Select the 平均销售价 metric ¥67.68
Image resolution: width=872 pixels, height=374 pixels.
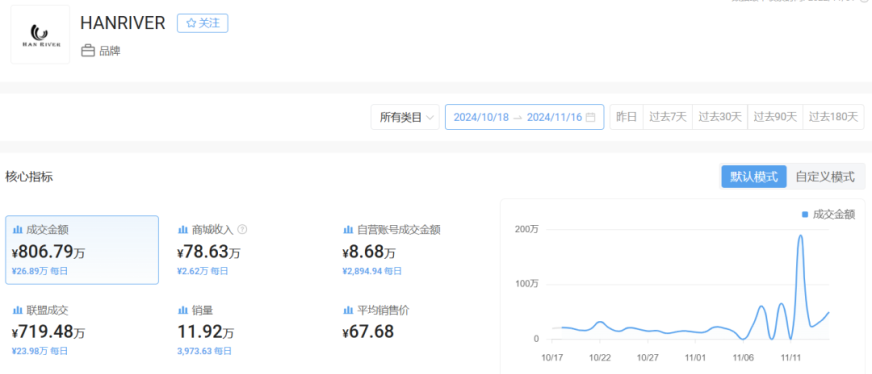[368, 332]
